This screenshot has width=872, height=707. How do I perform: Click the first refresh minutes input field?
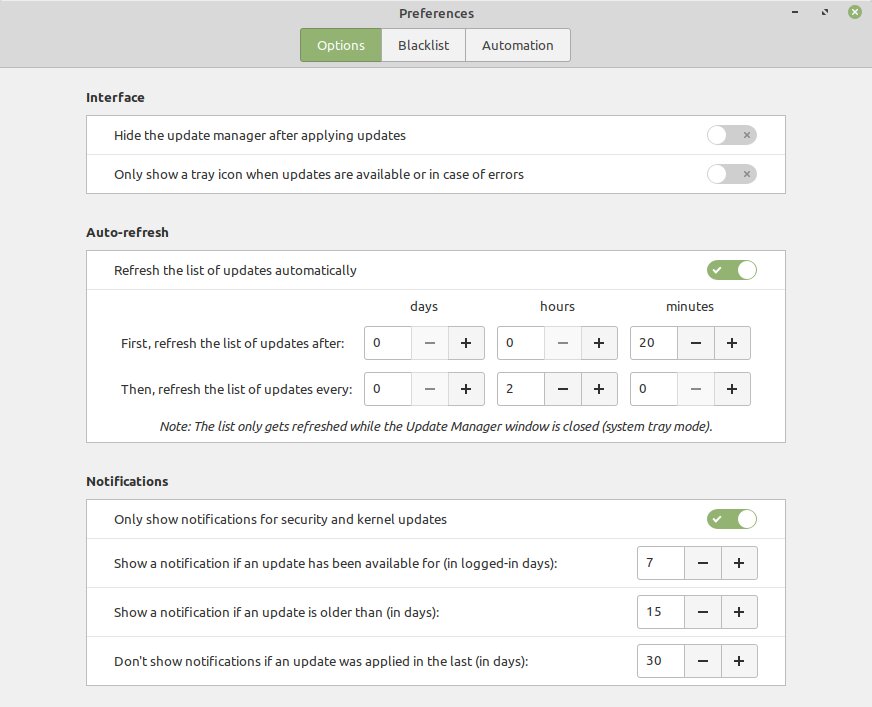(654, 343)
